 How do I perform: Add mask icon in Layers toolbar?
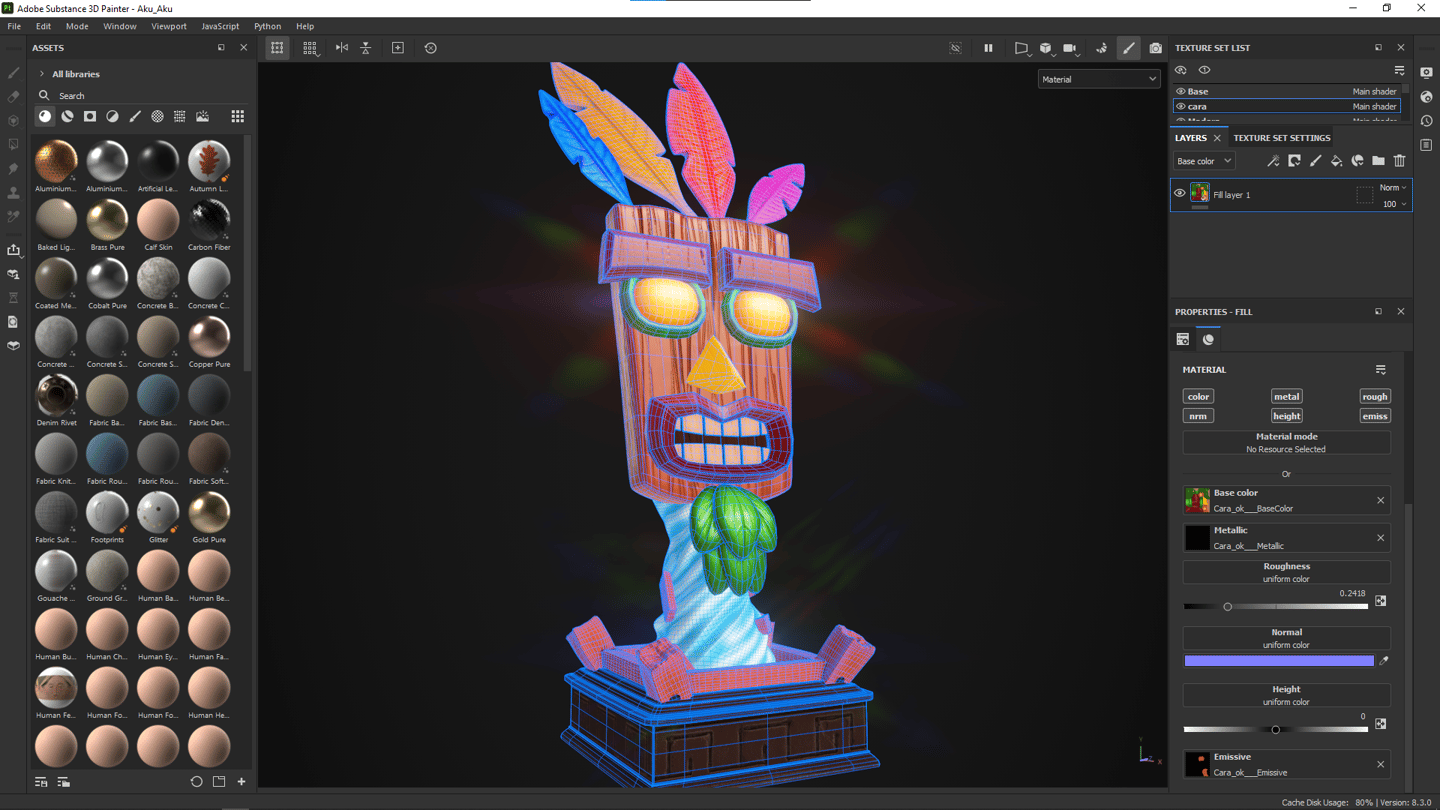[1294, 161]
